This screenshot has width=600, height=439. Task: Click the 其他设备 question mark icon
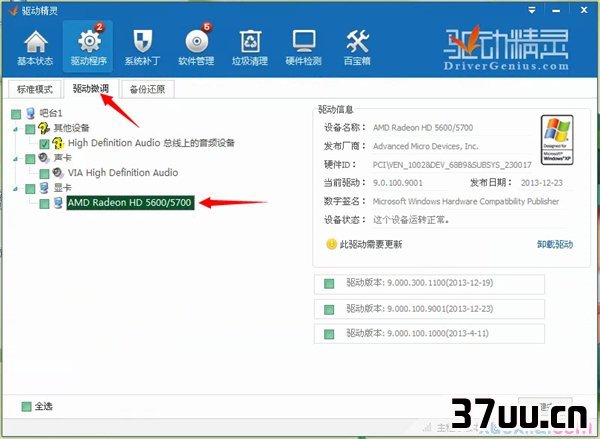click(44, 128)
